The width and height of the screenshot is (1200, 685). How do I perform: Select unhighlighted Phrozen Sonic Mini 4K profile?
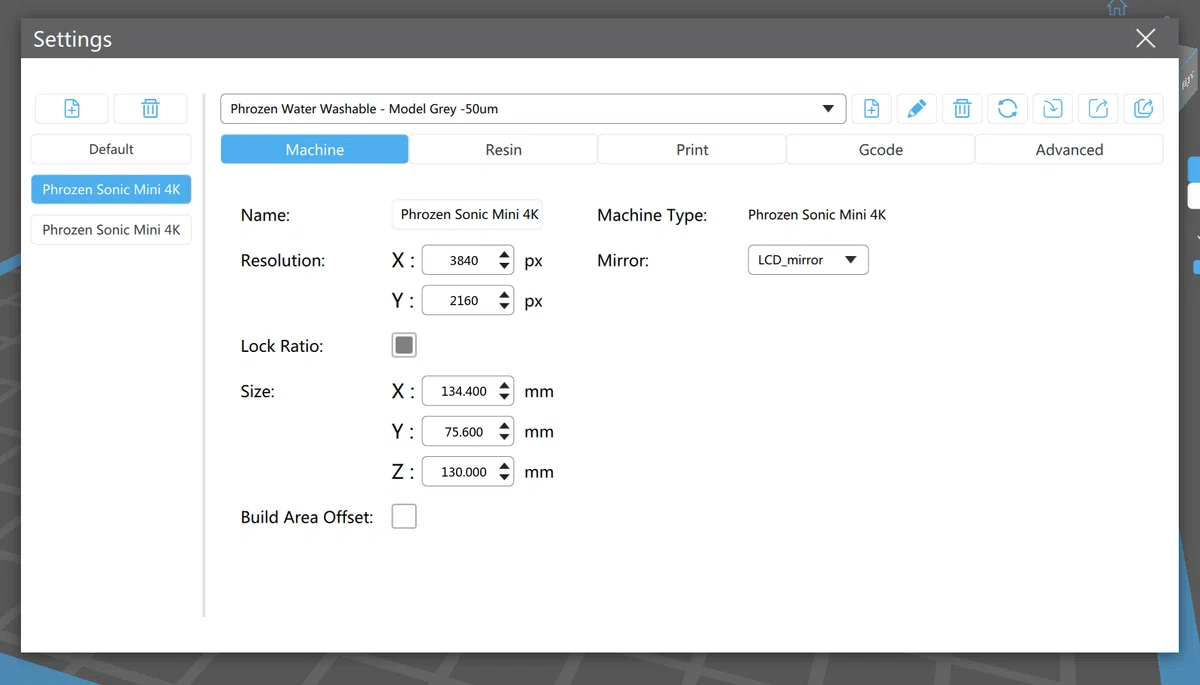tap(111, 229)
